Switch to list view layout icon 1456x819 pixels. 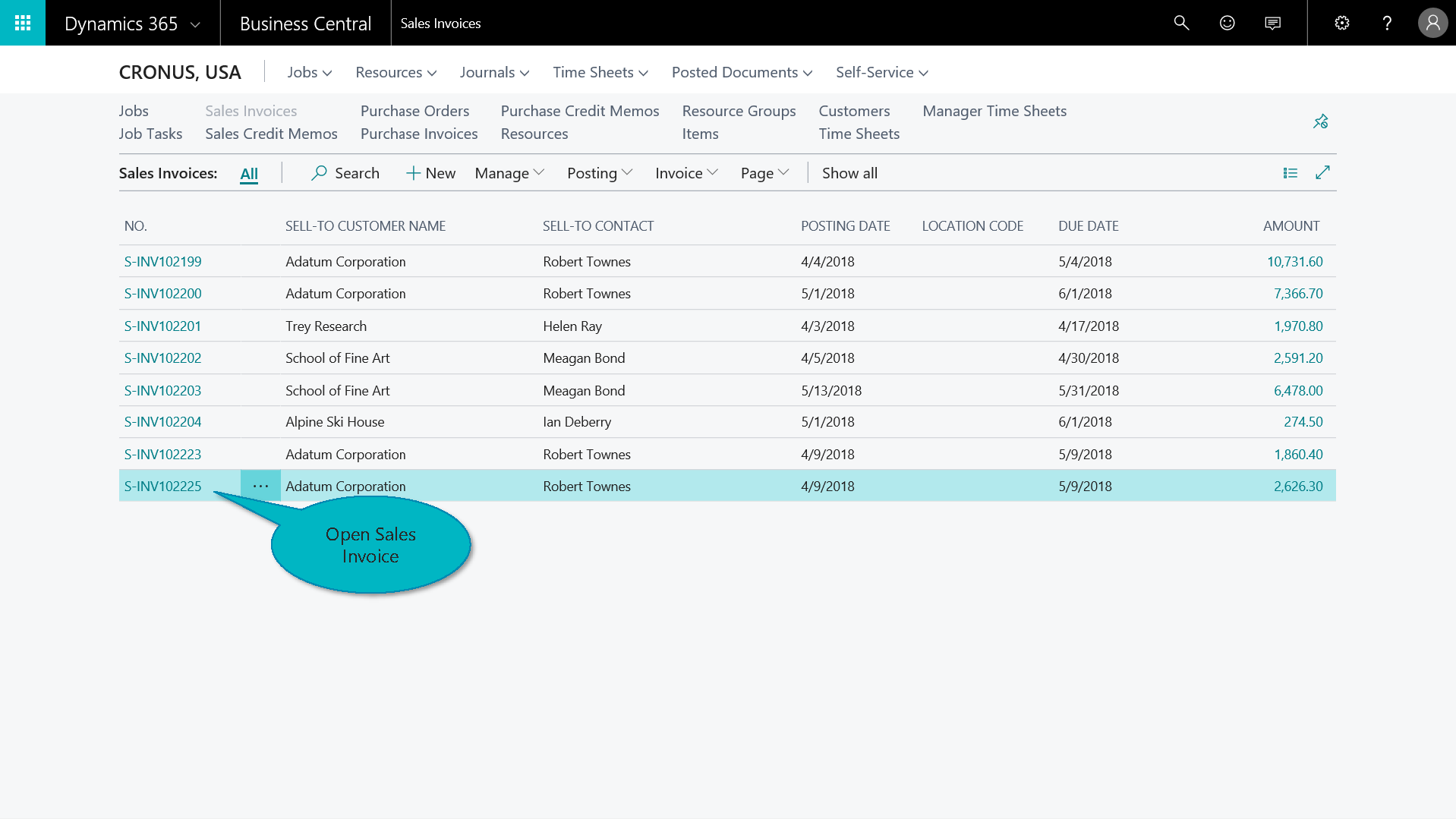1290,173
